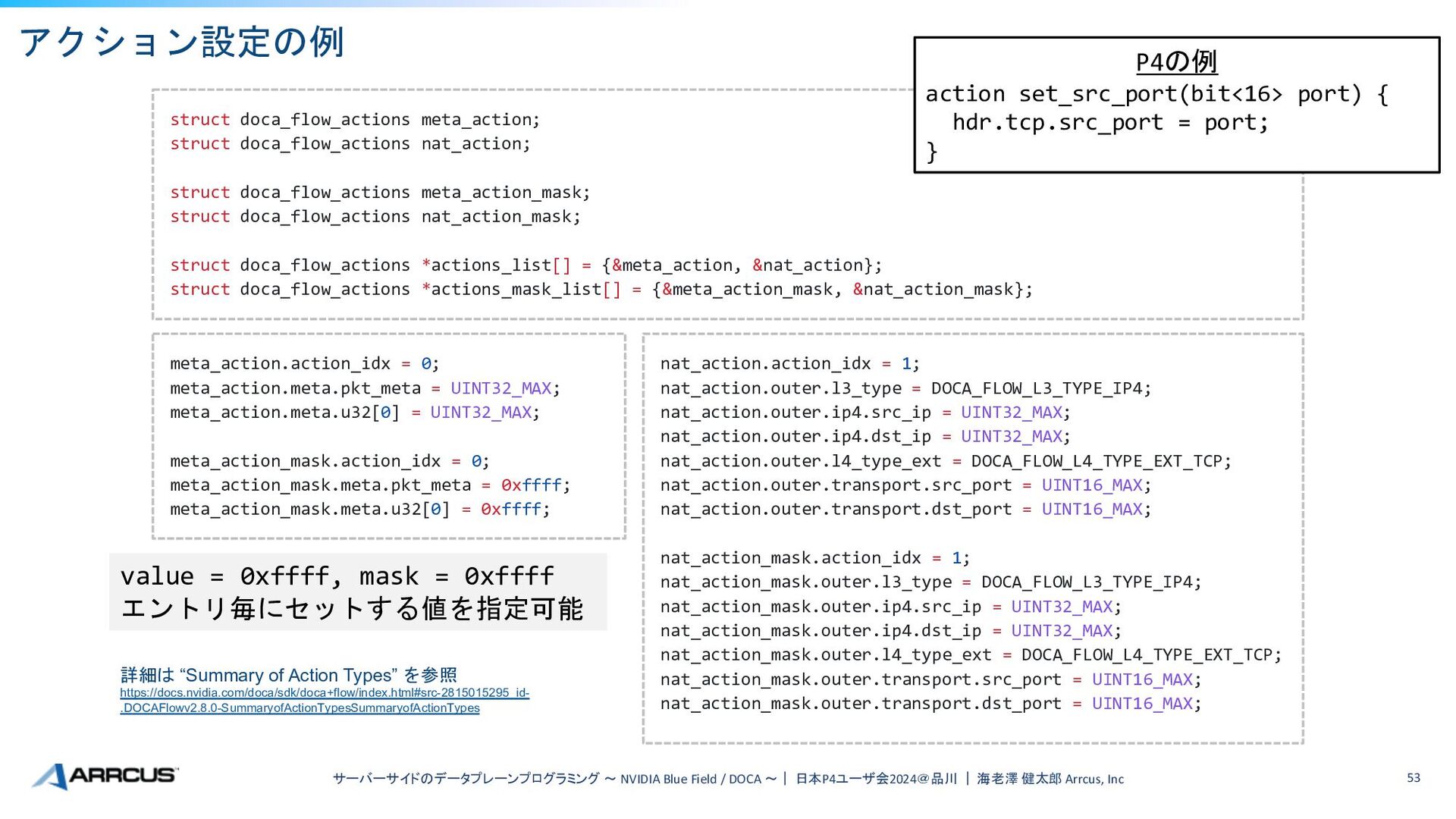Select line meta_action_mask.meta.u32[0] = 0xffff;
The height and width of the screenshot is (819, 1456).
360,510
